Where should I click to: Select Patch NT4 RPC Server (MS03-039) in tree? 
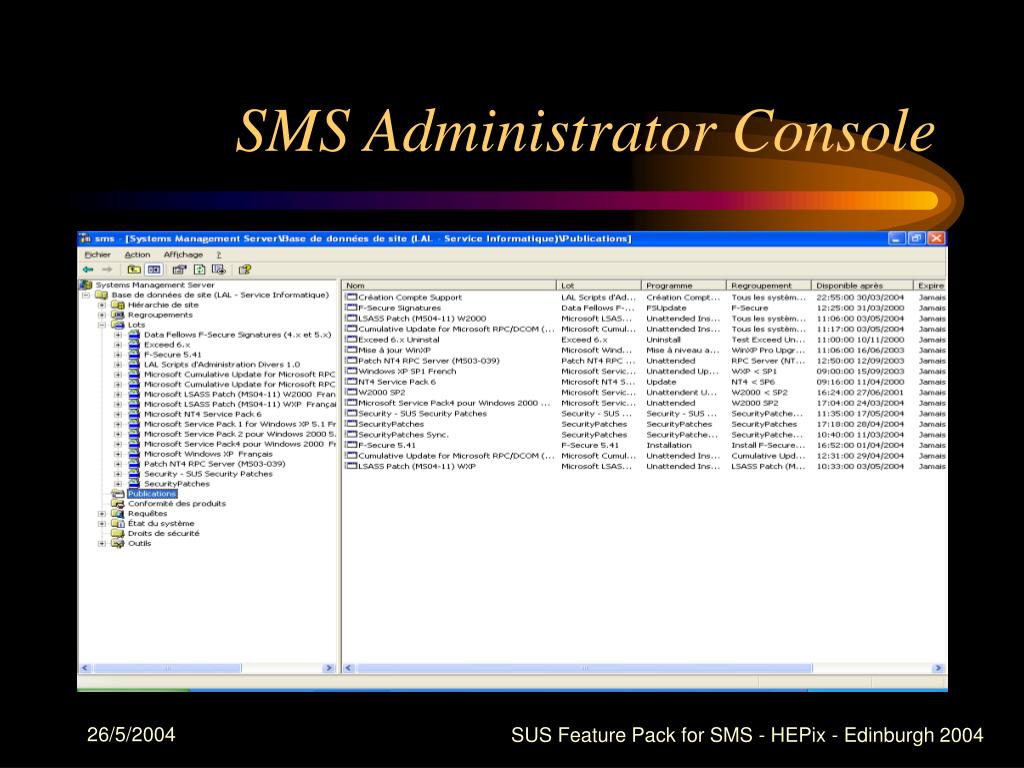coord(214,464)
